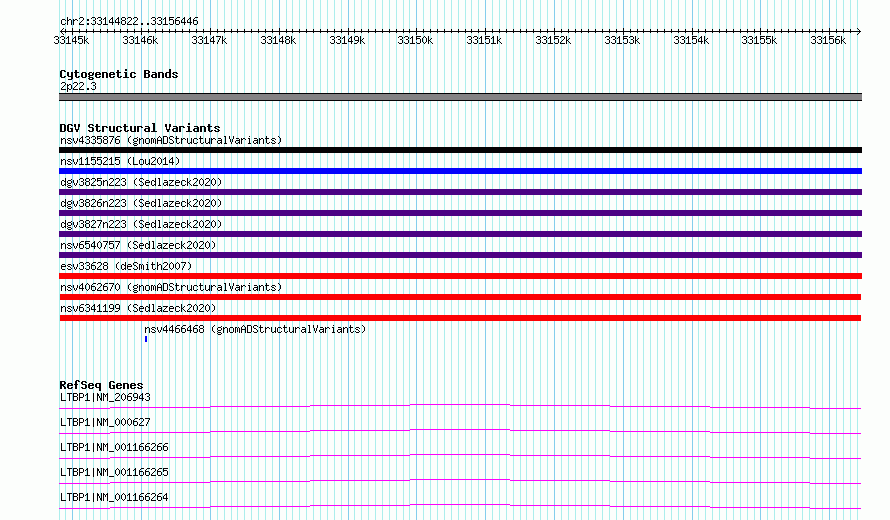Click the magenta line under LTBP1|NM_206943
The image size is (890, 520).
460,406
